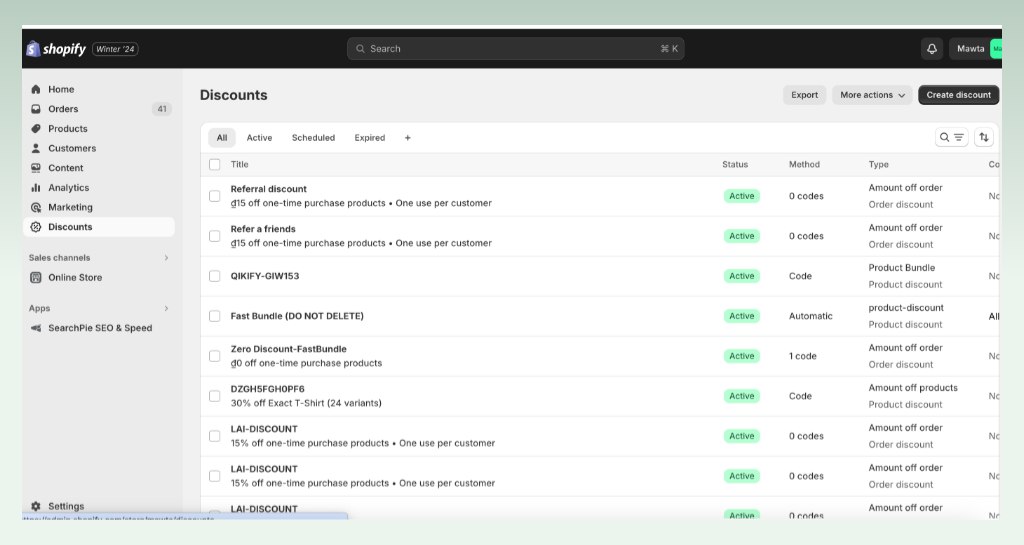
Task: Open the Mawta store account menu
Action: 976,49
